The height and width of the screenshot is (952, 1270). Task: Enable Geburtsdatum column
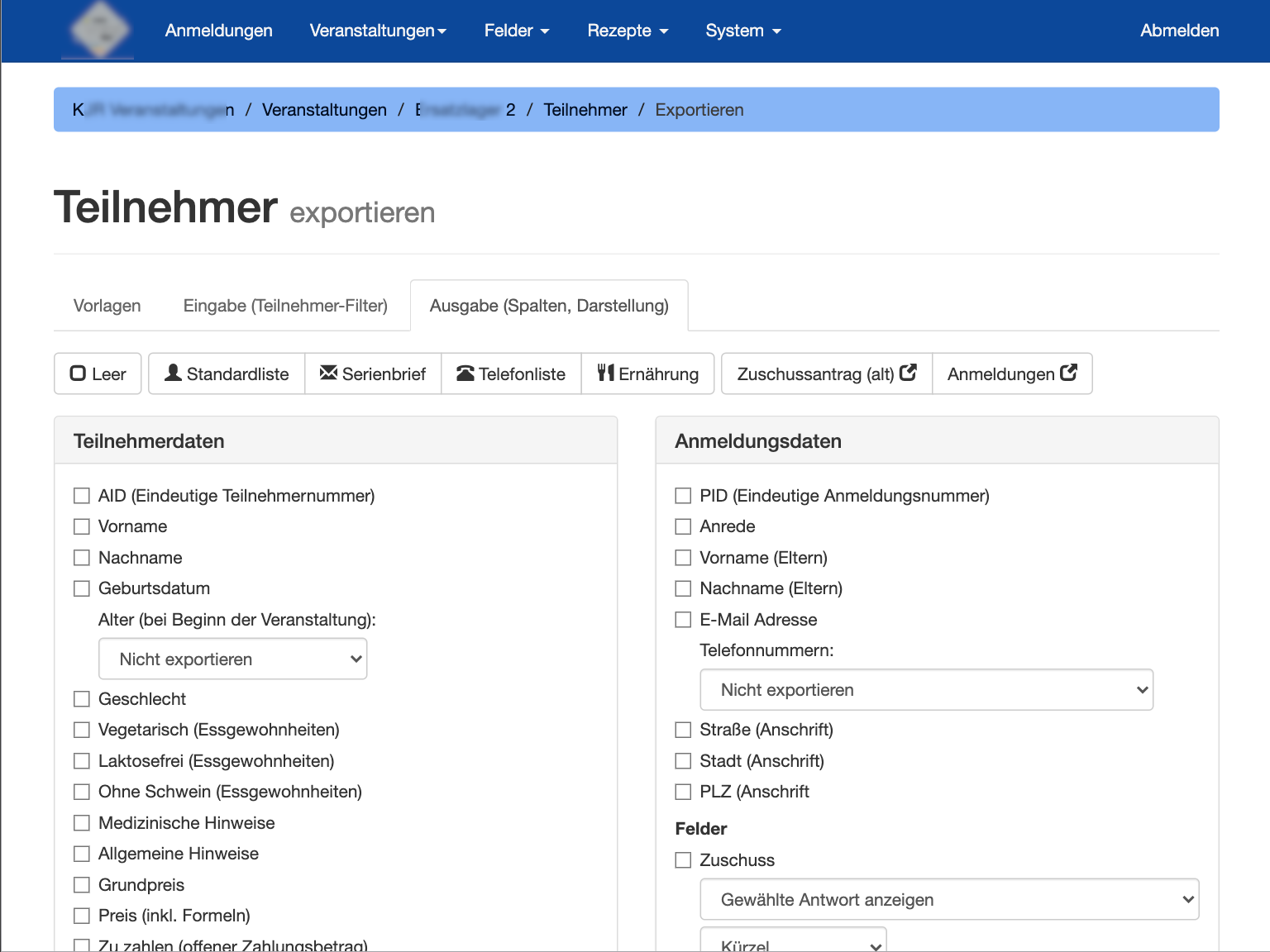82,588
